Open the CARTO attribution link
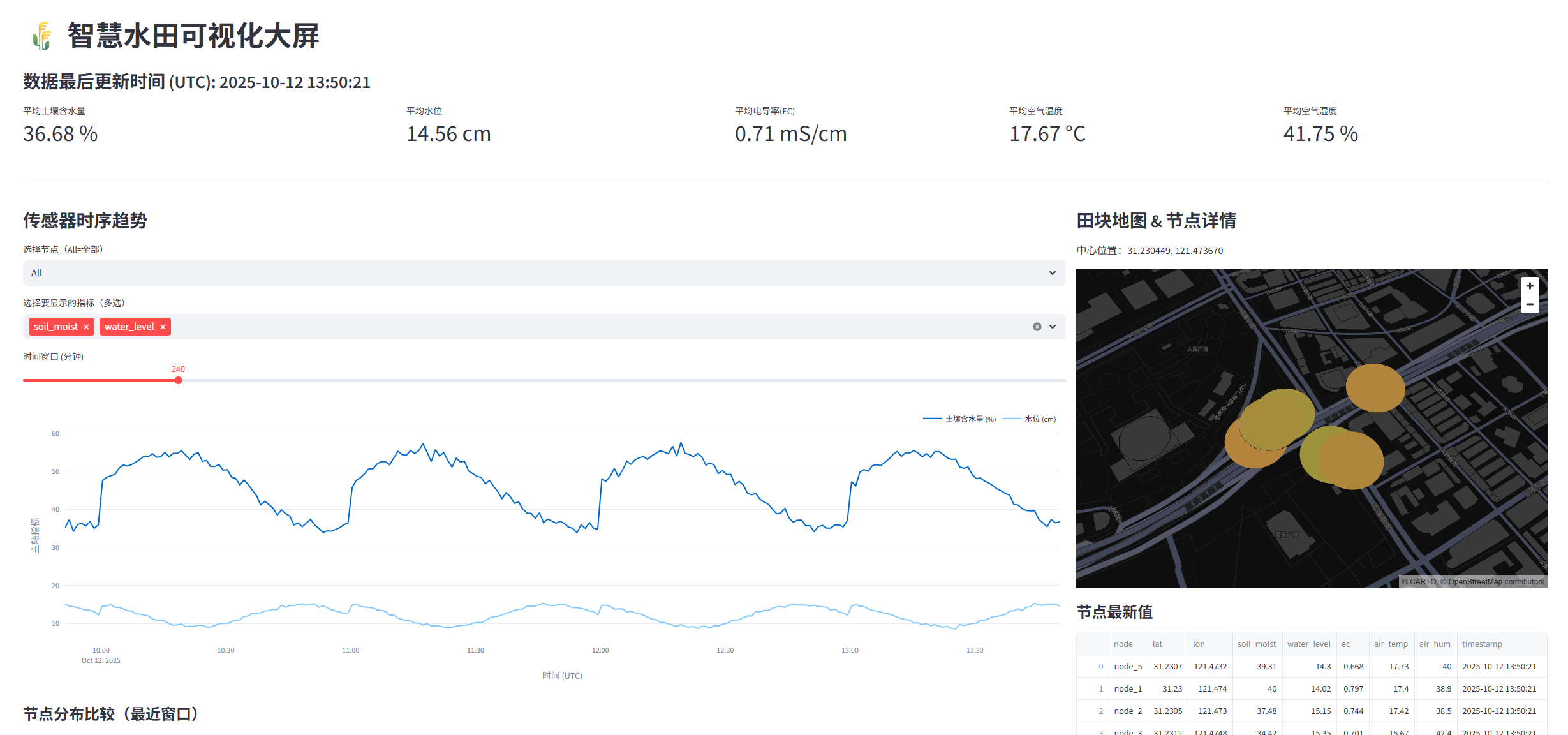 tap(1423, 582)
